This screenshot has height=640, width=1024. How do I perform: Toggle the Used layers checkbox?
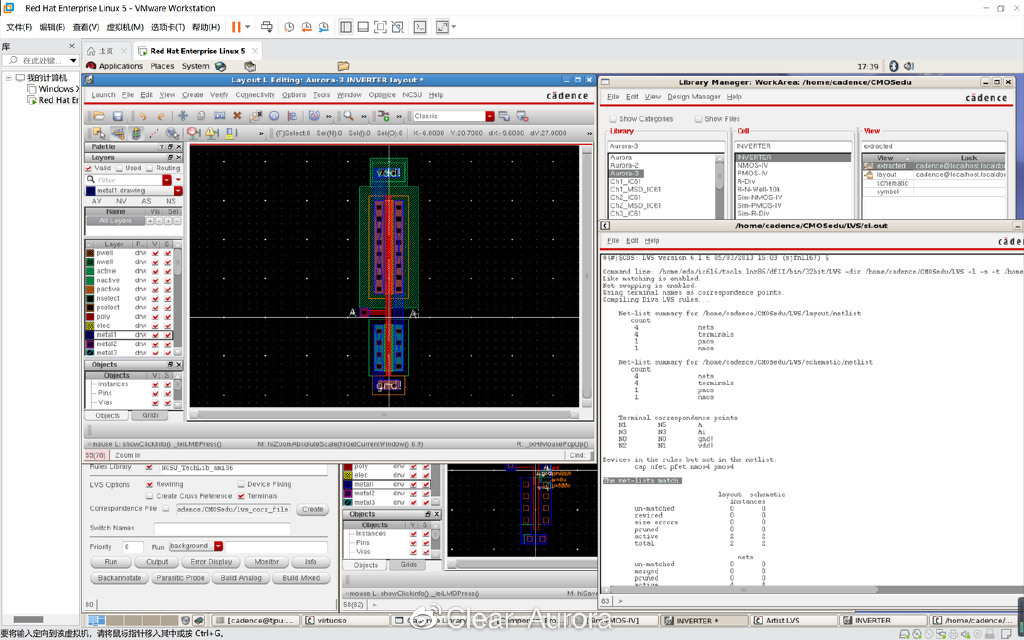point(121,168)
